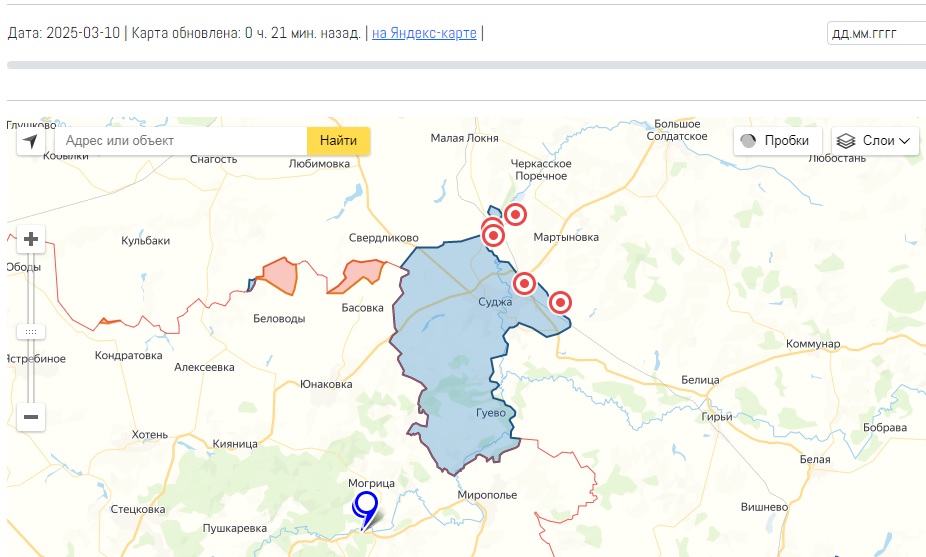
Task: Select the red marker just above Суджа
Action: tap(523, 283)
